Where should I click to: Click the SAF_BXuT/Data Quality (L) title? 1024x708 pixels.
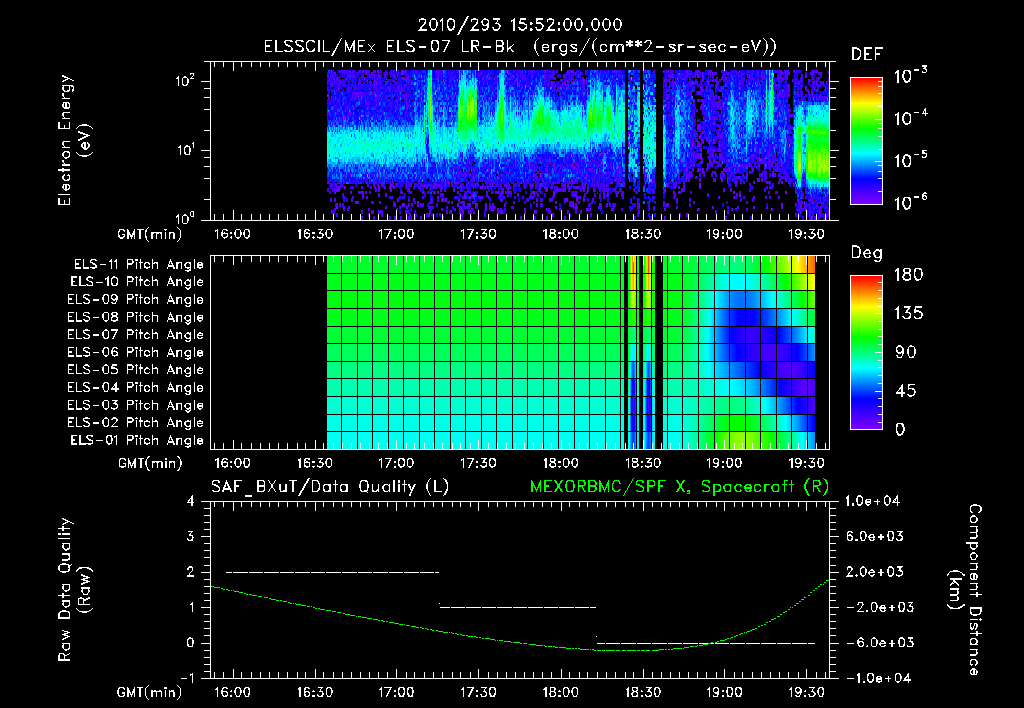[330, 487]
